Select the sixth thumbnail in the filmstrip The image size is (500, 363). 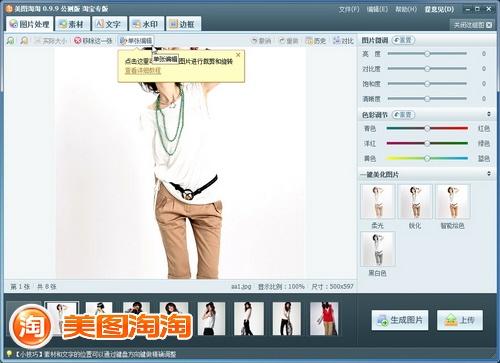pyautogui.click(x=249, y=319)
